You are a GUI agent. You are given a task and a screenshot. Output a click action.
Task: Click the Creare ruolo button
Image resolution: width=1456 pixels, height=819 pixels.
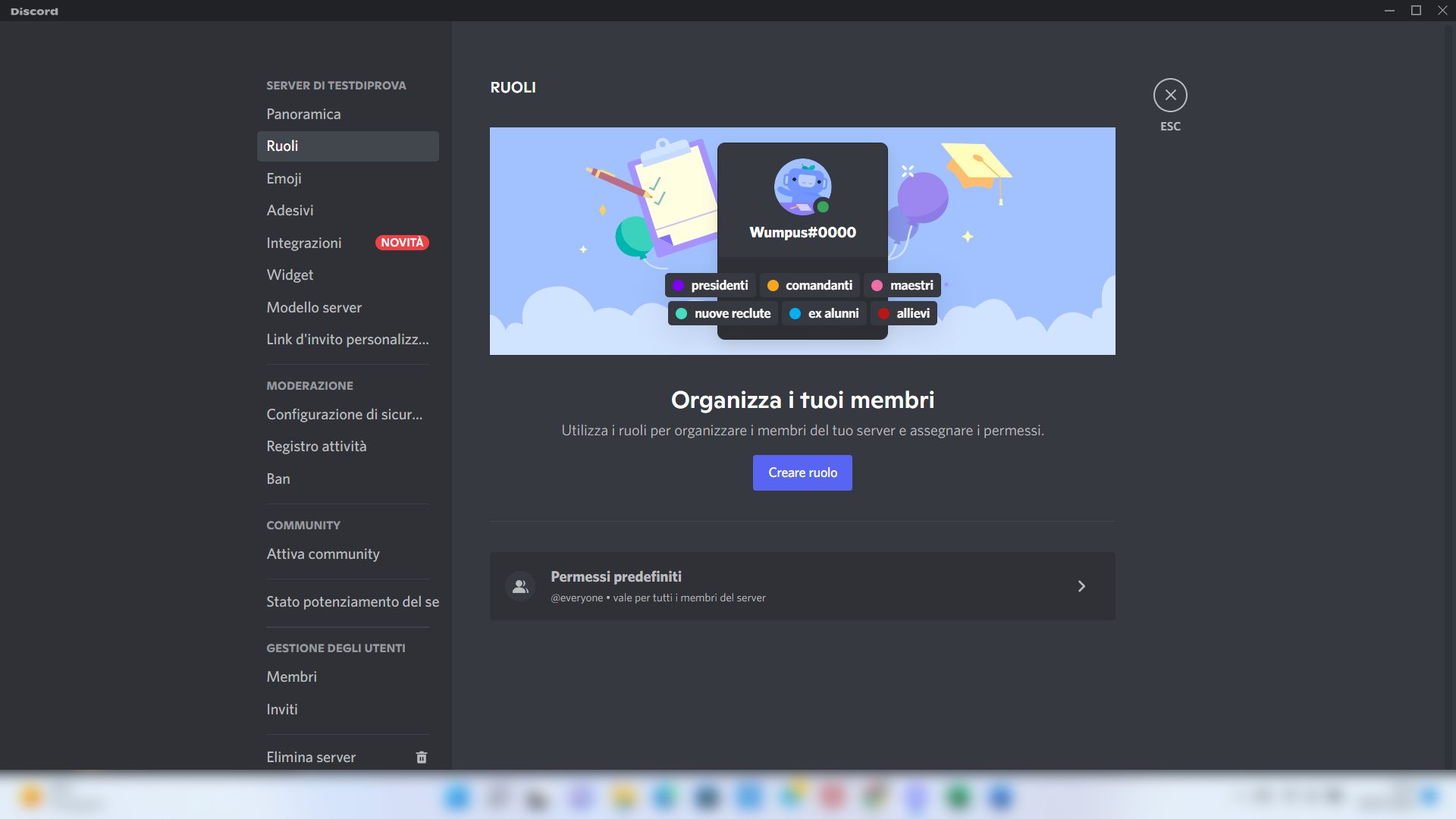(x=802, y=472)
